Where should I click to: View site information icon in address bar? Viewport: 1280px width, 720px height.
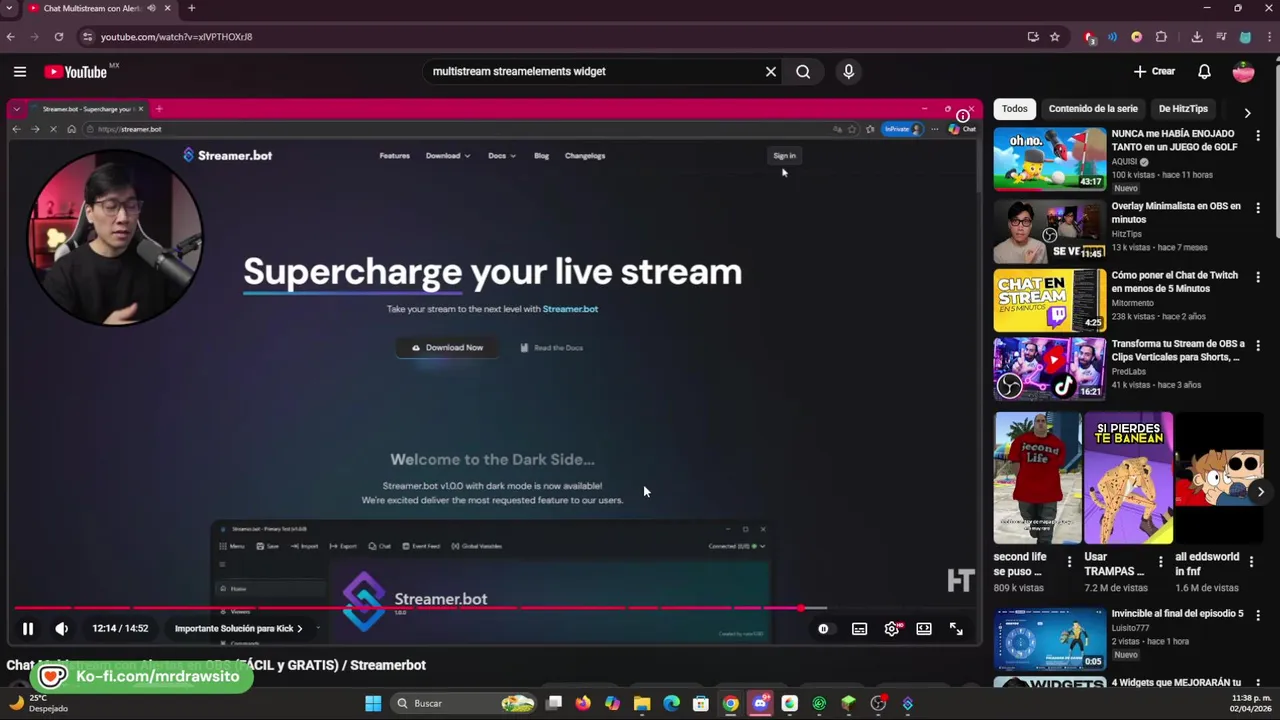[87, 37]
